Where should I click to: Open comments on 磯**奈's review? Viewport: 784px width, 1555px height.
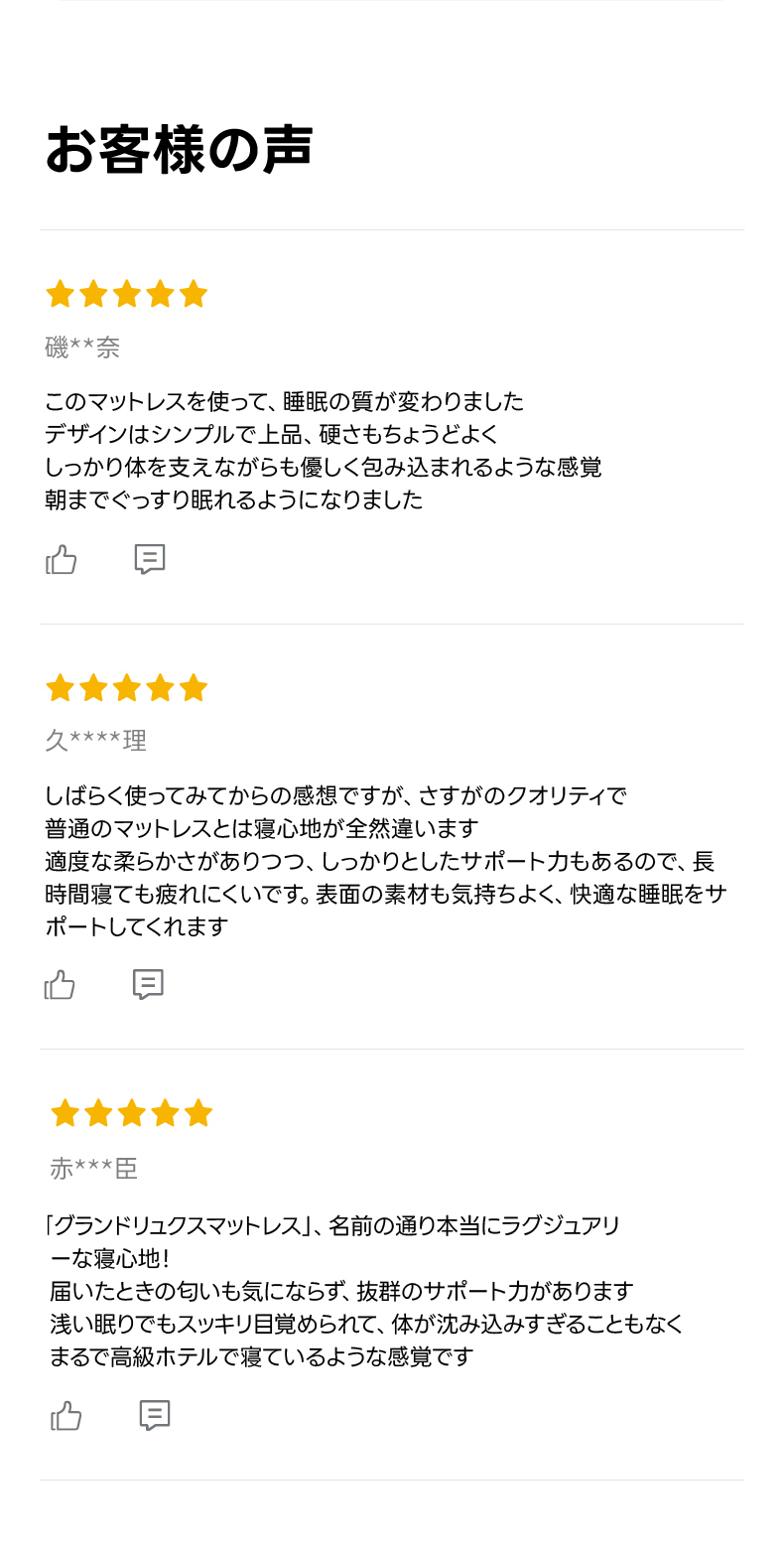[x=149, y=560]
